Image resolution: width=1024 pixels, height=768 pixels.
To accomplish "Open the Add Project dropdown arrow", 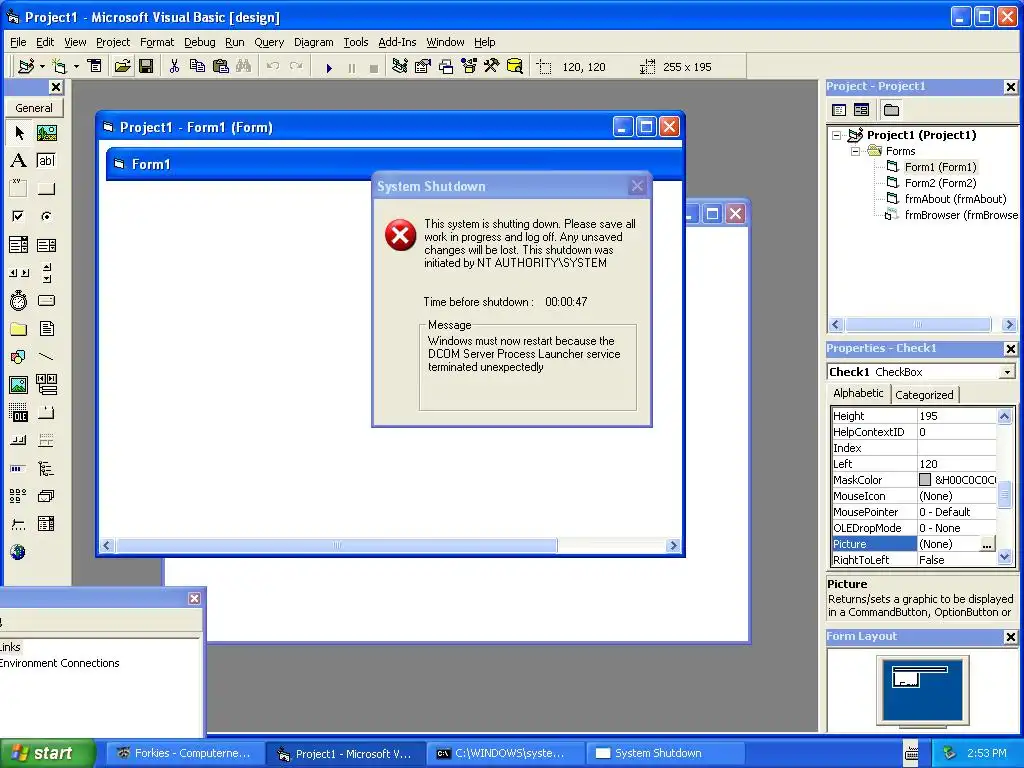I will 42,66.
